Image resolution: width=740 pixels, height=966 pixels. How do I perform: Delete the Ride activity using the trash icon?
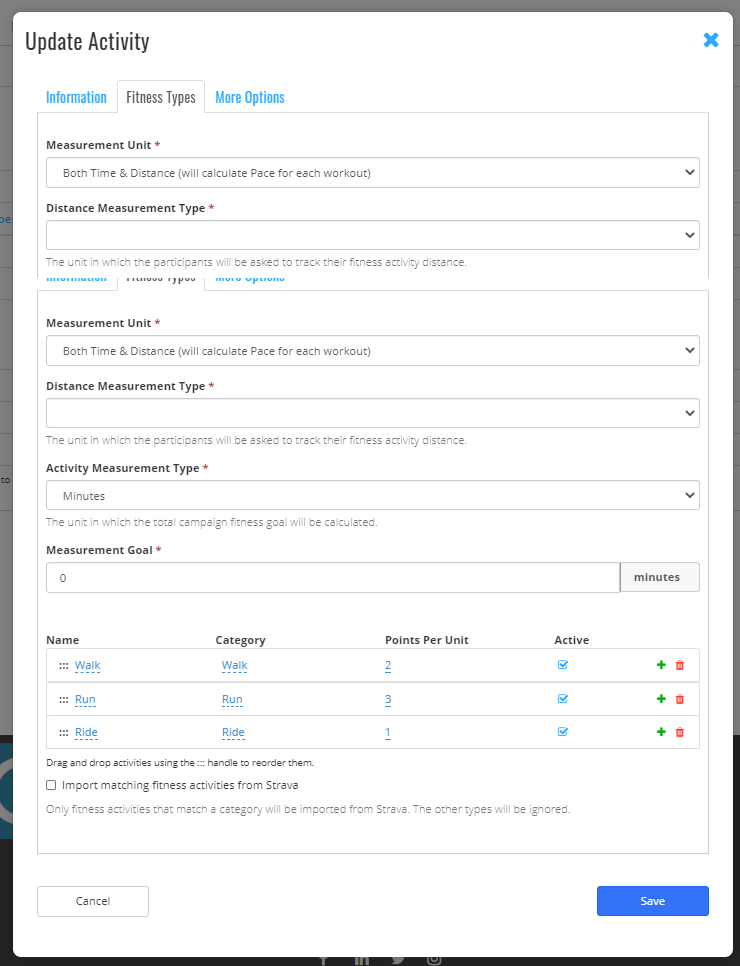pyautogui.click(x=680, y=731)
